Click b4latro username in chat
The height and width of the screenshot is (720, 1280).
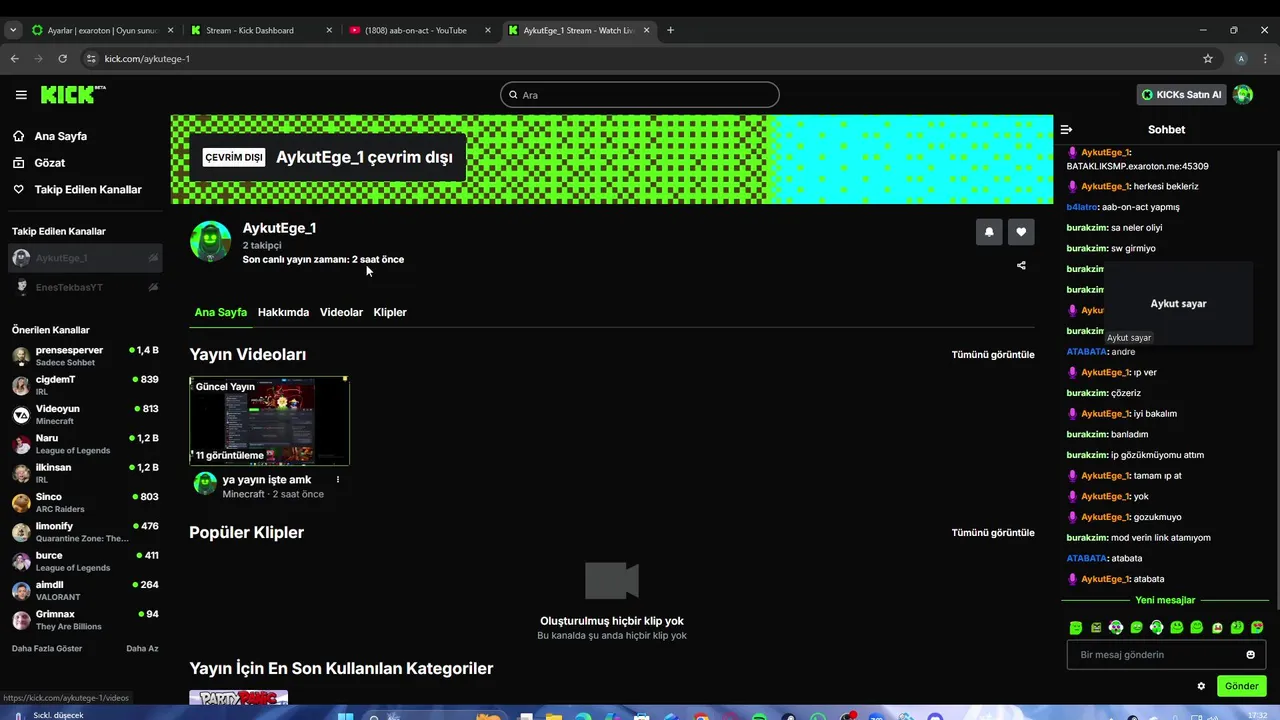pyautogui.click(x=1081, y=207)
